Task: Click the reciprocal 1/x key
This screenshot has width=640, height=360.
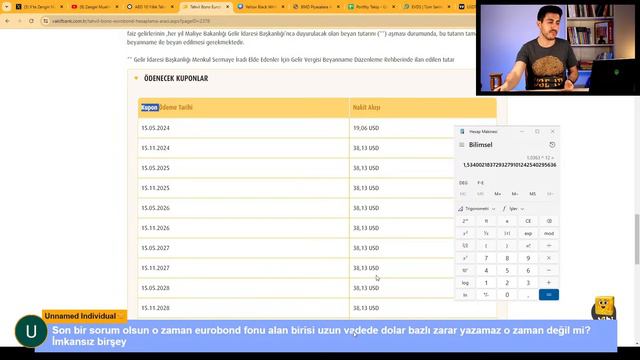Action: 486,233
